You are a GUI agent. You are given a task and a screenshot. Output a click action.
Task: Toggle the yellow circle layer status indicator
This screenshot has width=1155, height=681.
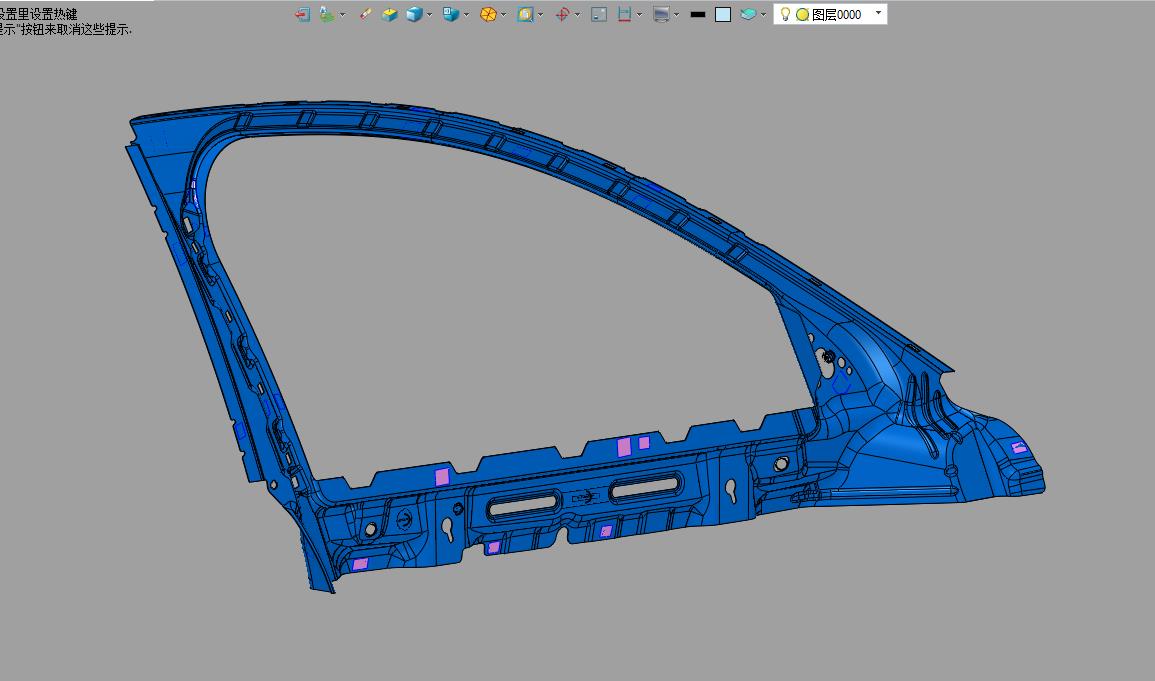802,14
